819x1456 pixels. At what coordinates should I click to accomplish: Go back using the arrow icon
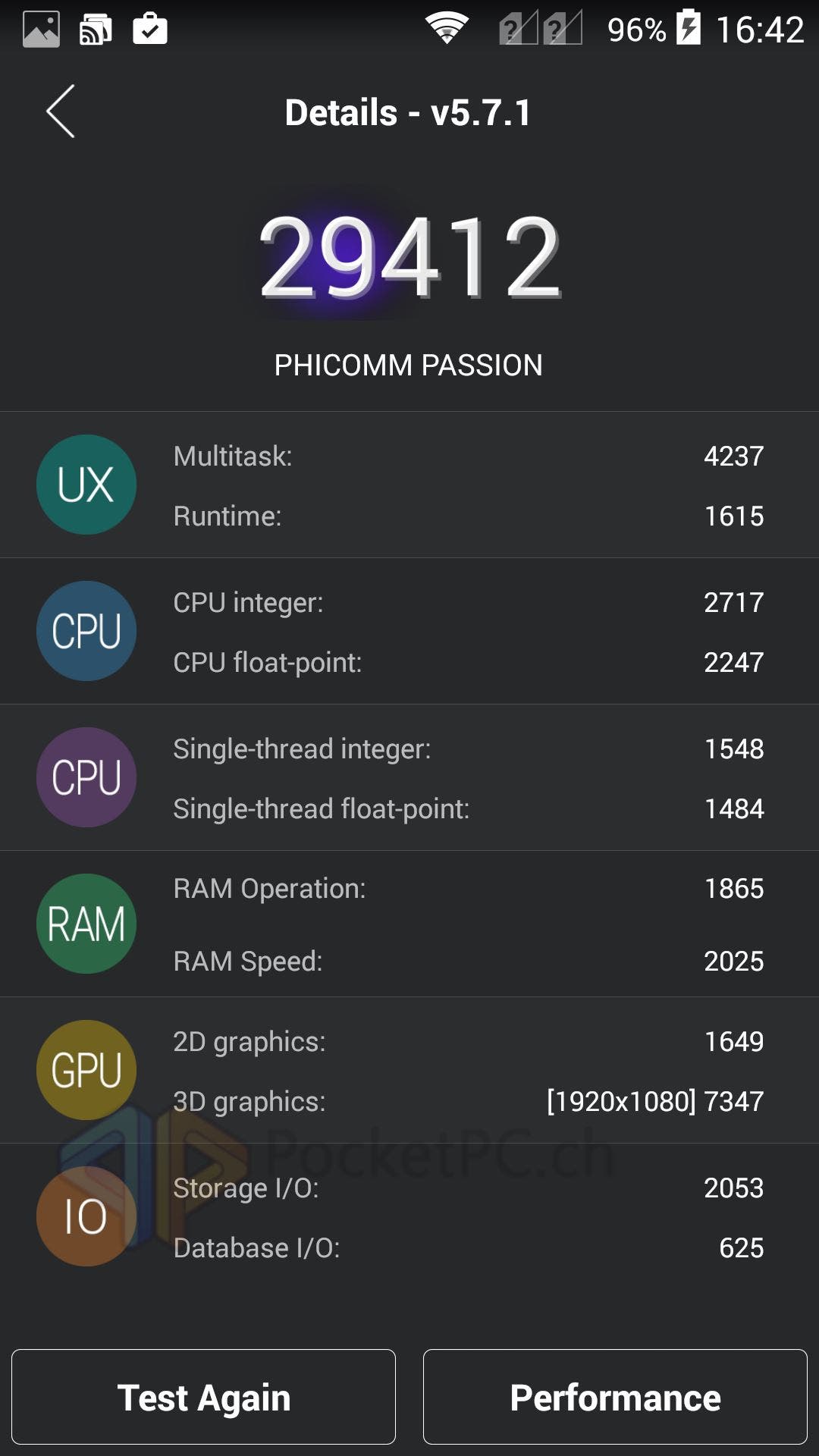pos(61,111)
